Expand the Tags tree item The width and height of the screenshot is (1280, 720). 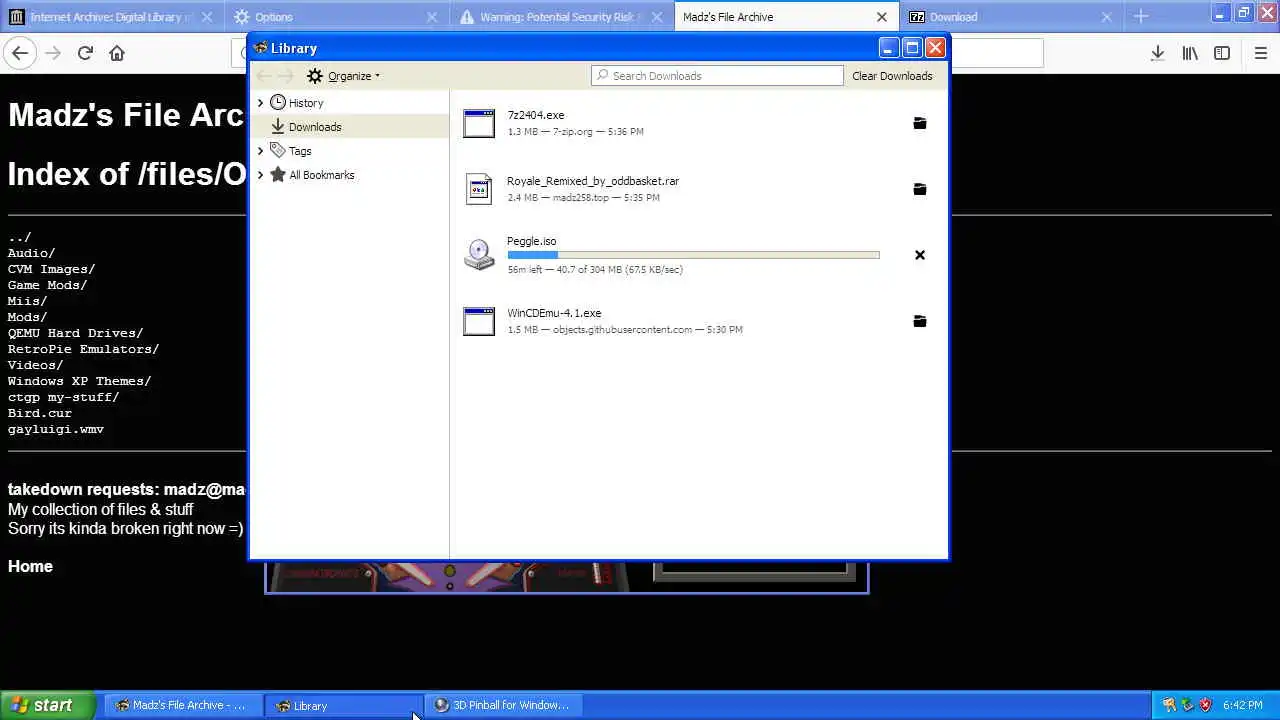(260, 151)
